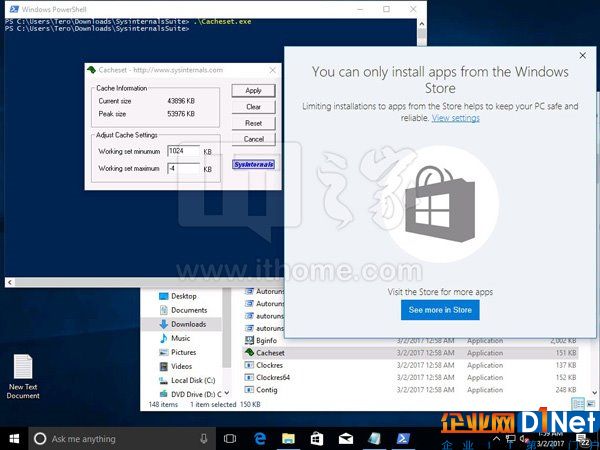Close the Windows Store warning dialog
Screen dimensions: 600x450
pyautogui.click(x=582, y=55)
